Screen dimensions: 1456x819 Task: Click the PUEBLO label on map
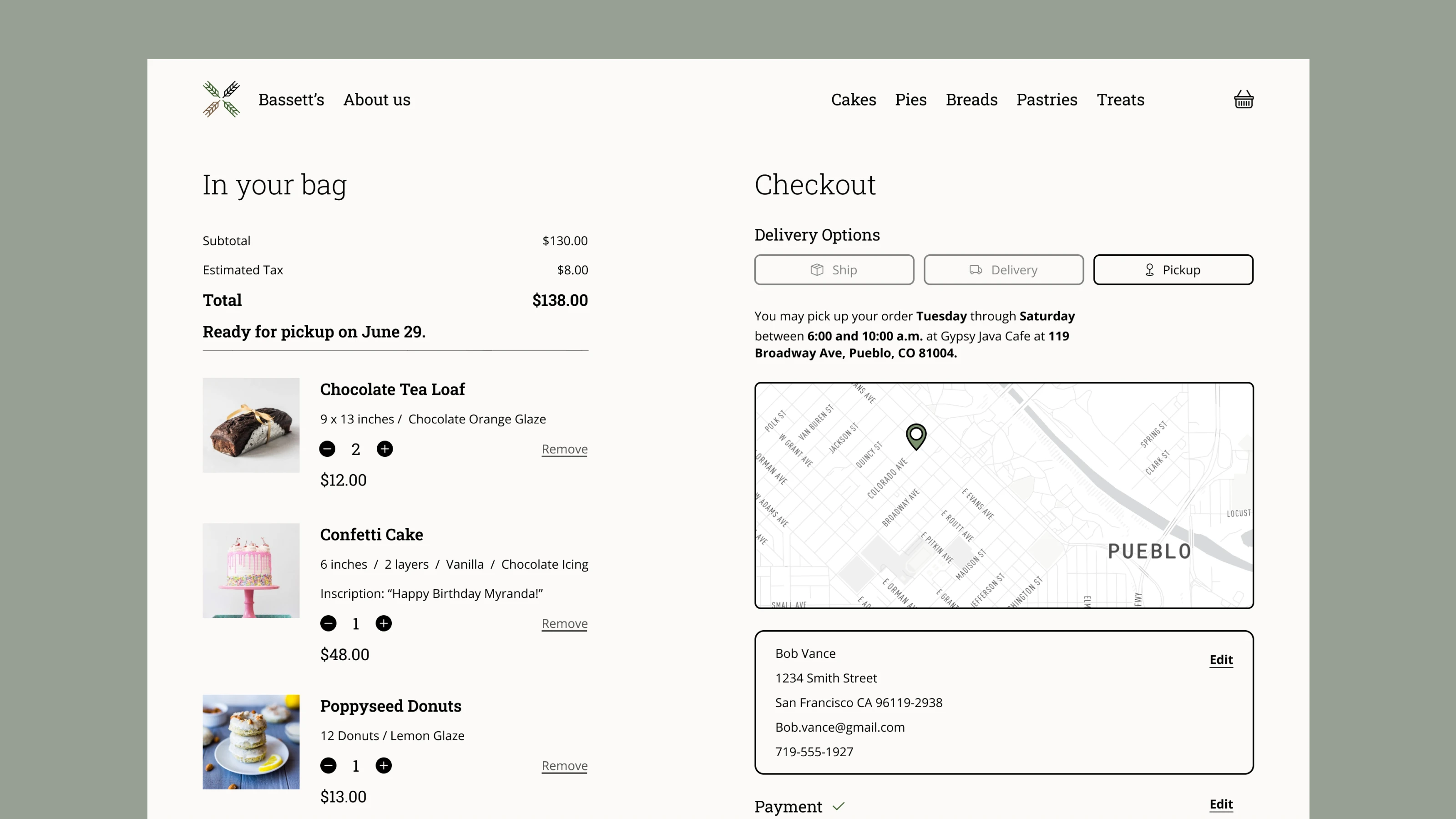coord(1149,551)
